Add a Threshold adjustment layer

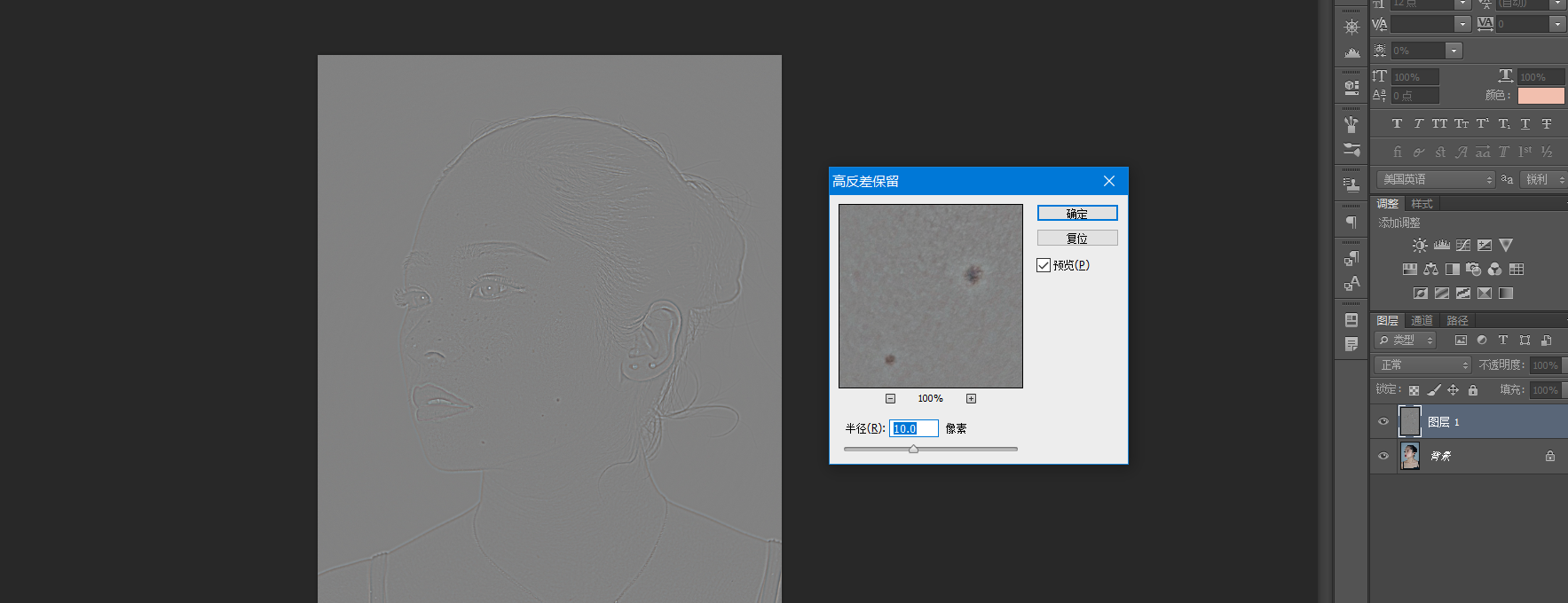(x=1463, y=294)
